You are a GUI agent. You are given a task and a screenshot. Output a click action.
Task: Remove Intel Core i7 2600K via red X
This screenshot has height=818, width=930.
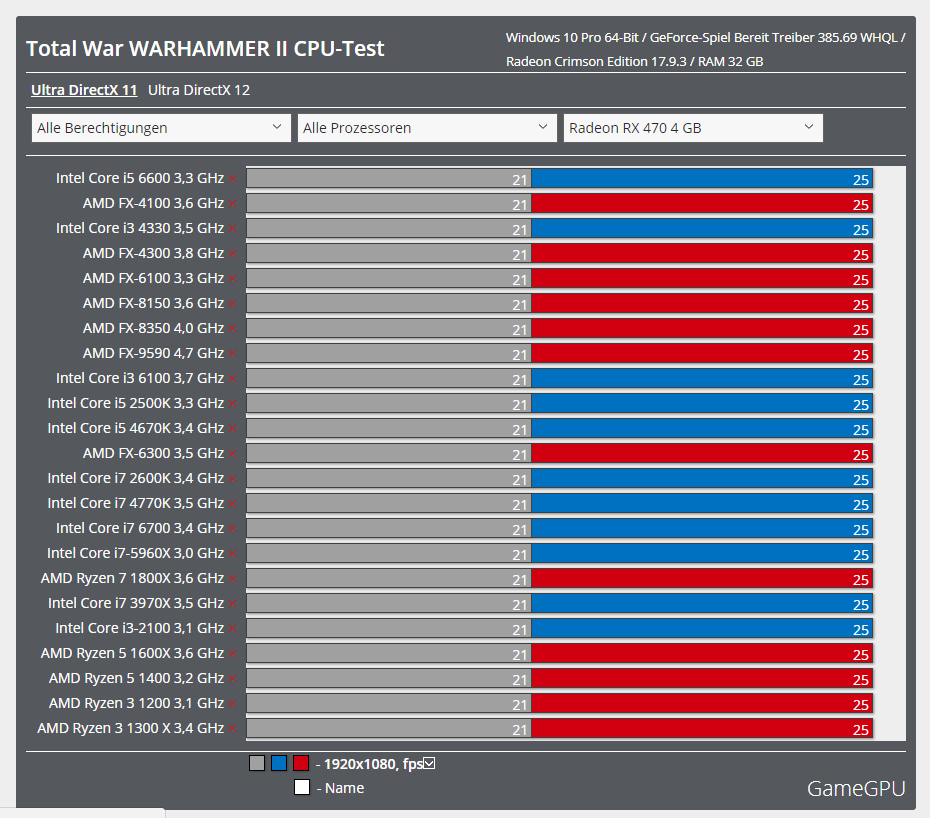(232, 478)
